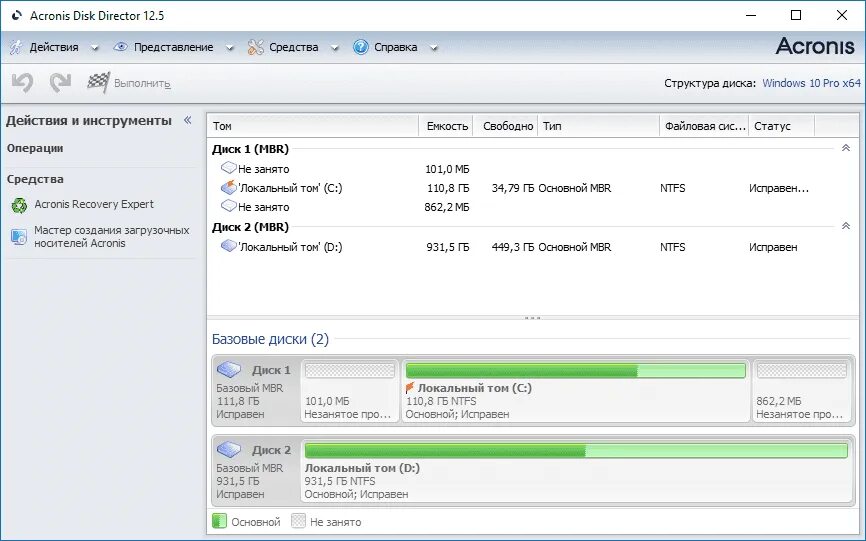This screenshot has width=866, height=541.
Task: Open the Действия menu
Action: [x=54, y=47]
